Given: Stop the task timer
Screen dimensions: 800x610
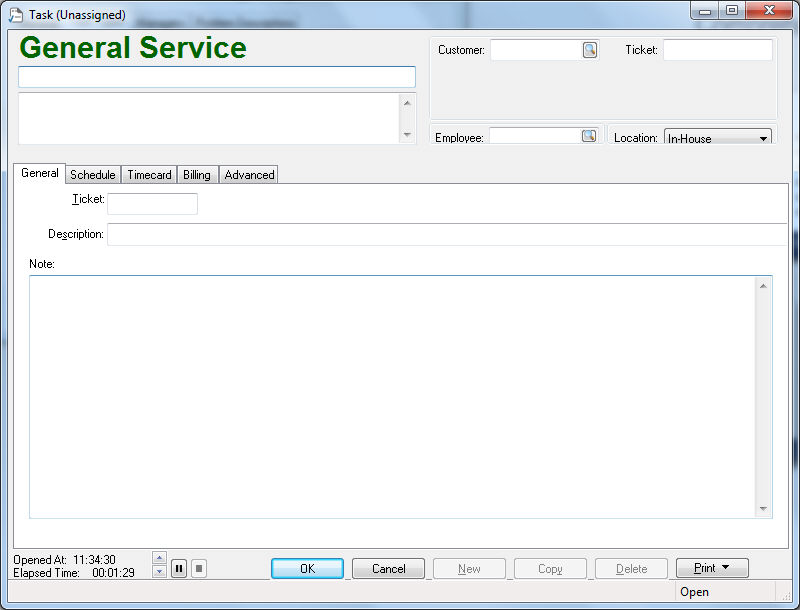Looking at the screenshot, I should point(198,568).
